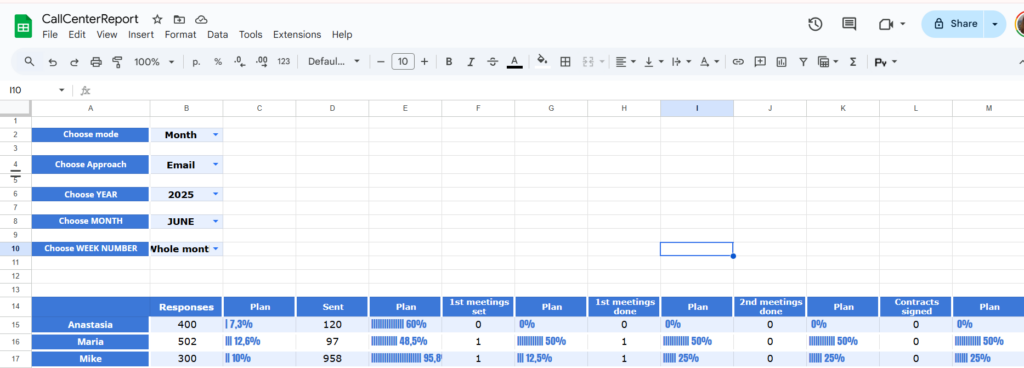View cloud save status icon
The height and width of the screenshot is (368, 1024).
(201, 20)
